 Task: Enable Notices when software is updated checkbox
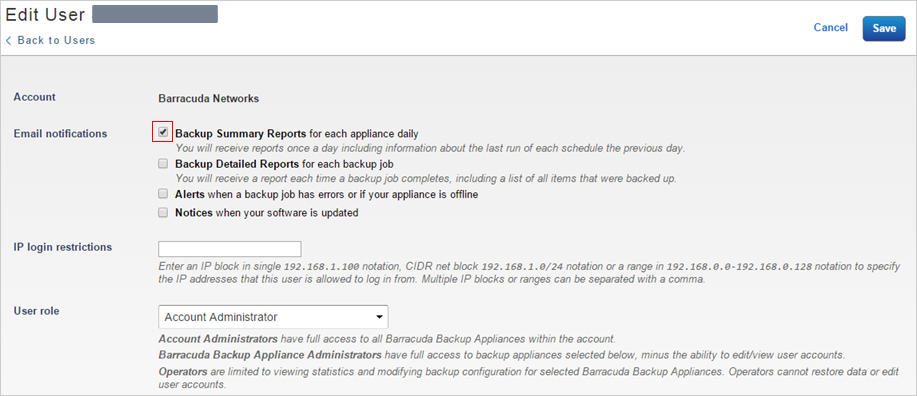pos(163,213)
